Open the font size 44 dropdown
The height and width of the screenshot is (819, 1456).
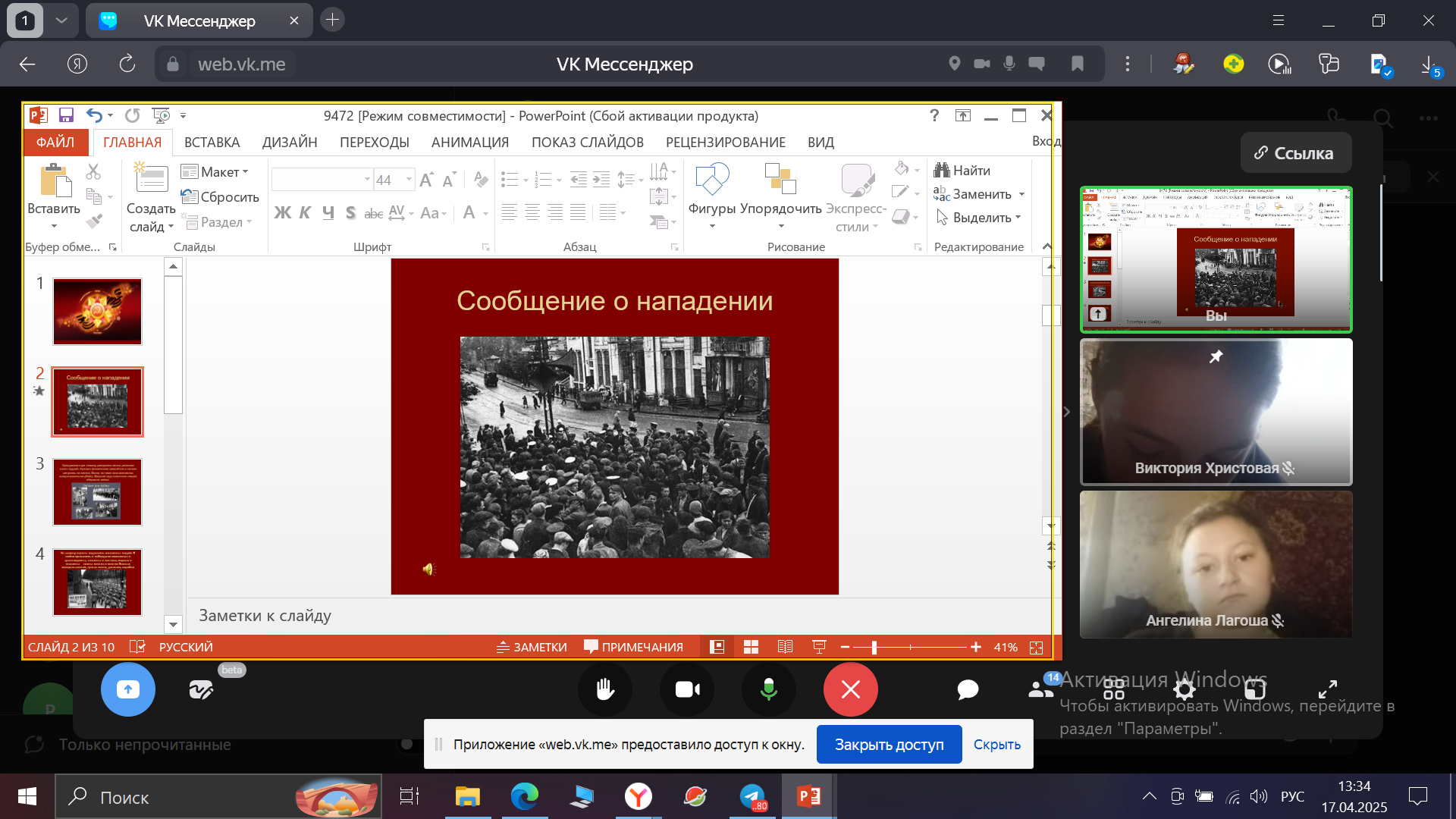[x=409, y=180]
